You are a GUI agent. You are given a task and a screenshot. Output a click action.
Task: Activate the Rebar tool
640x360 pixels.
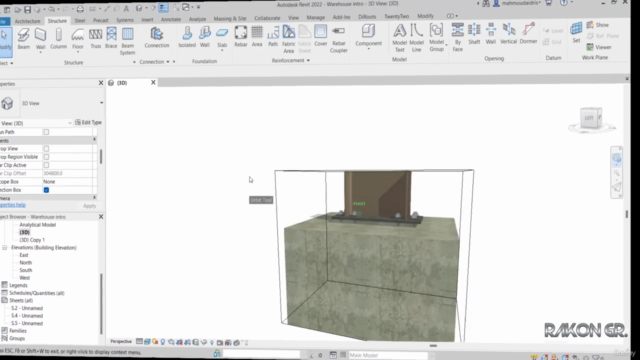(x=241, y=37)
